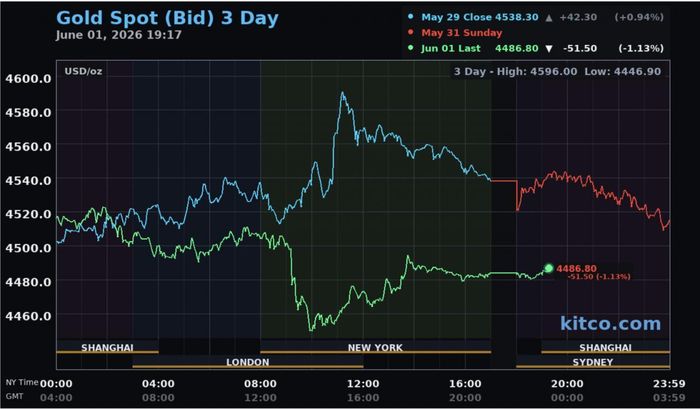
Task: Click the green Jun 01 legend dot
Action: coord(411,47)
